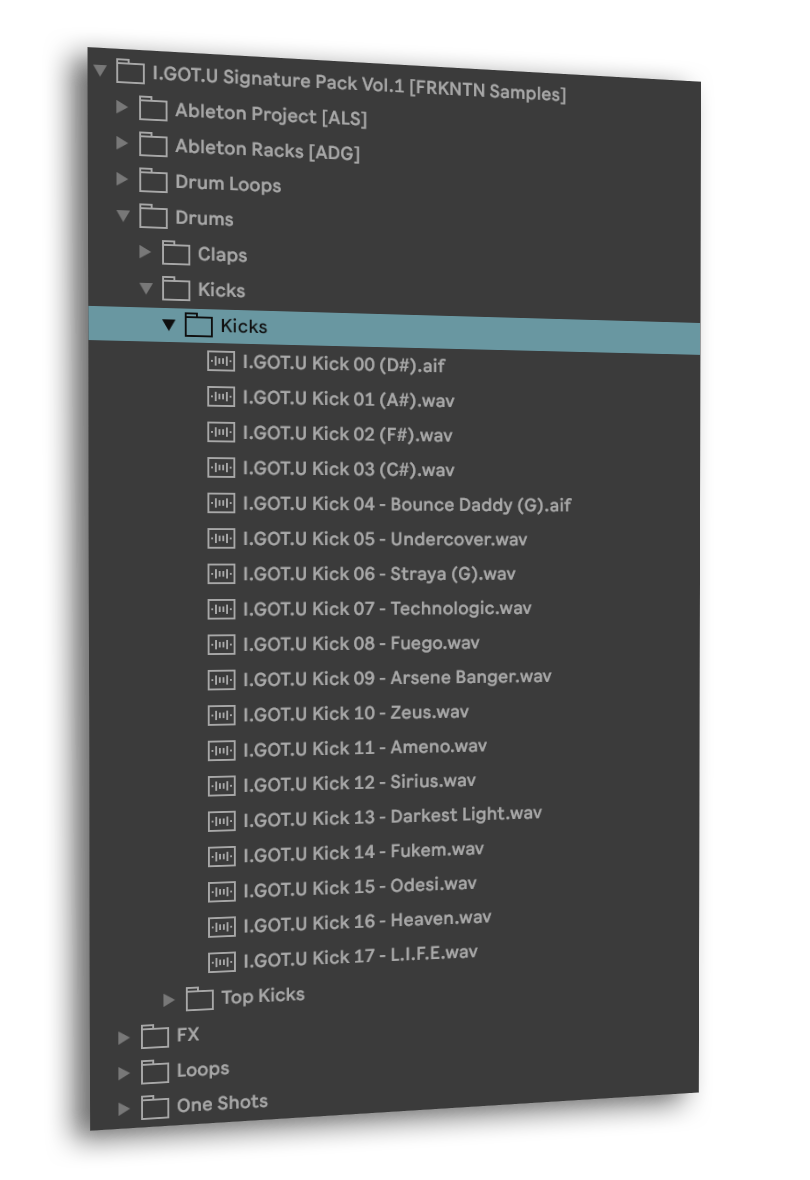The width and height of the screenshot is (810, 1180).
Task: Select file I.GOT.U Kick 03 (C#).wav
Action: [x=349, y=469]
